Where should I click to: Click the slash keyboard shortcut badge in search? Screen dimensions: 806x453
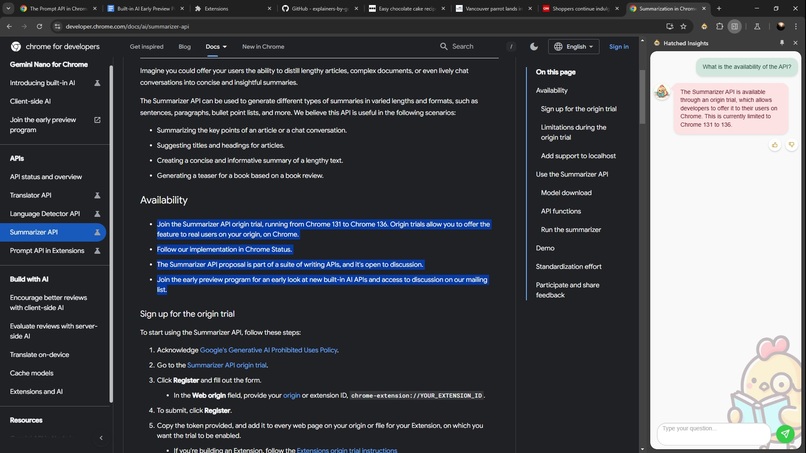click(x=511, y=47)
